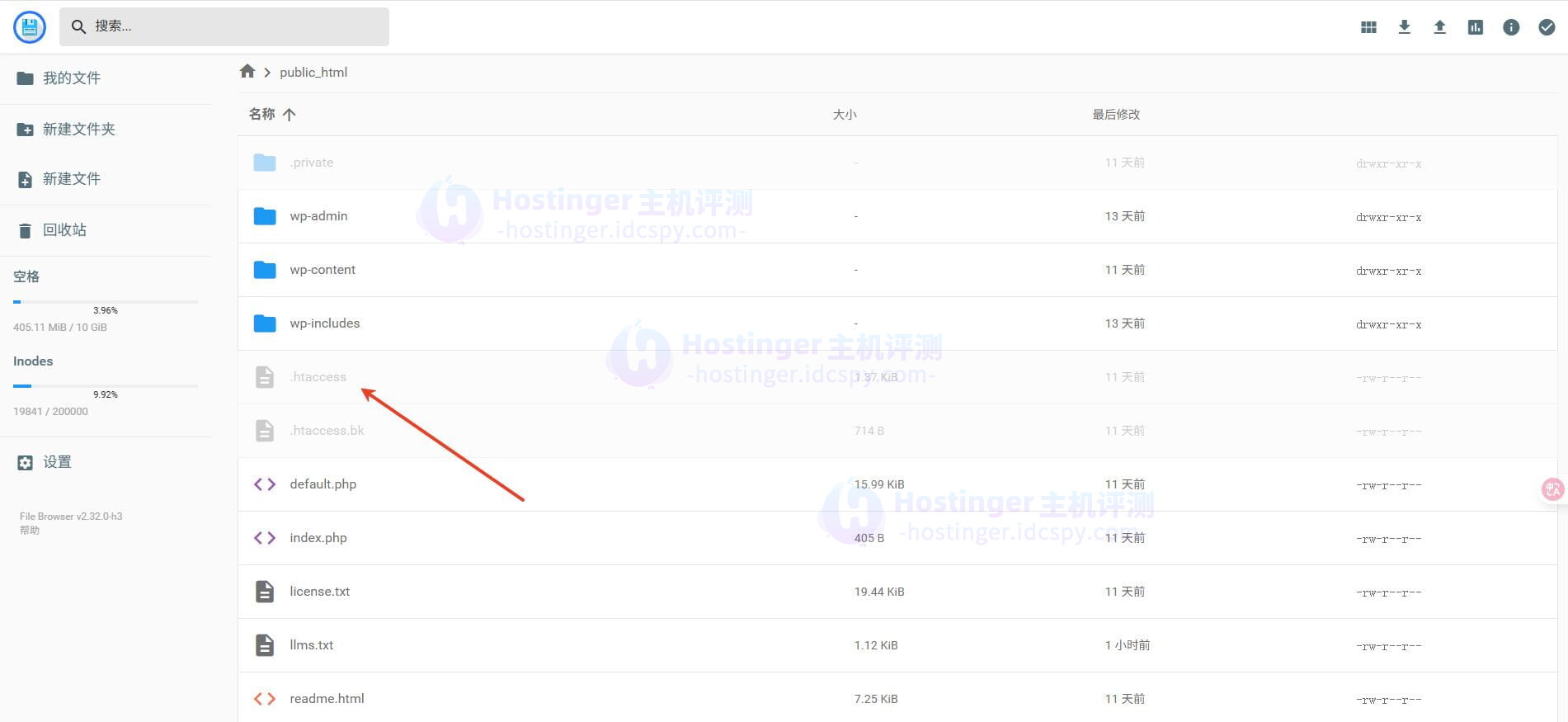Click 新建文件夹 to create a folder
The image size is (1568, 722).
(78, 130)
